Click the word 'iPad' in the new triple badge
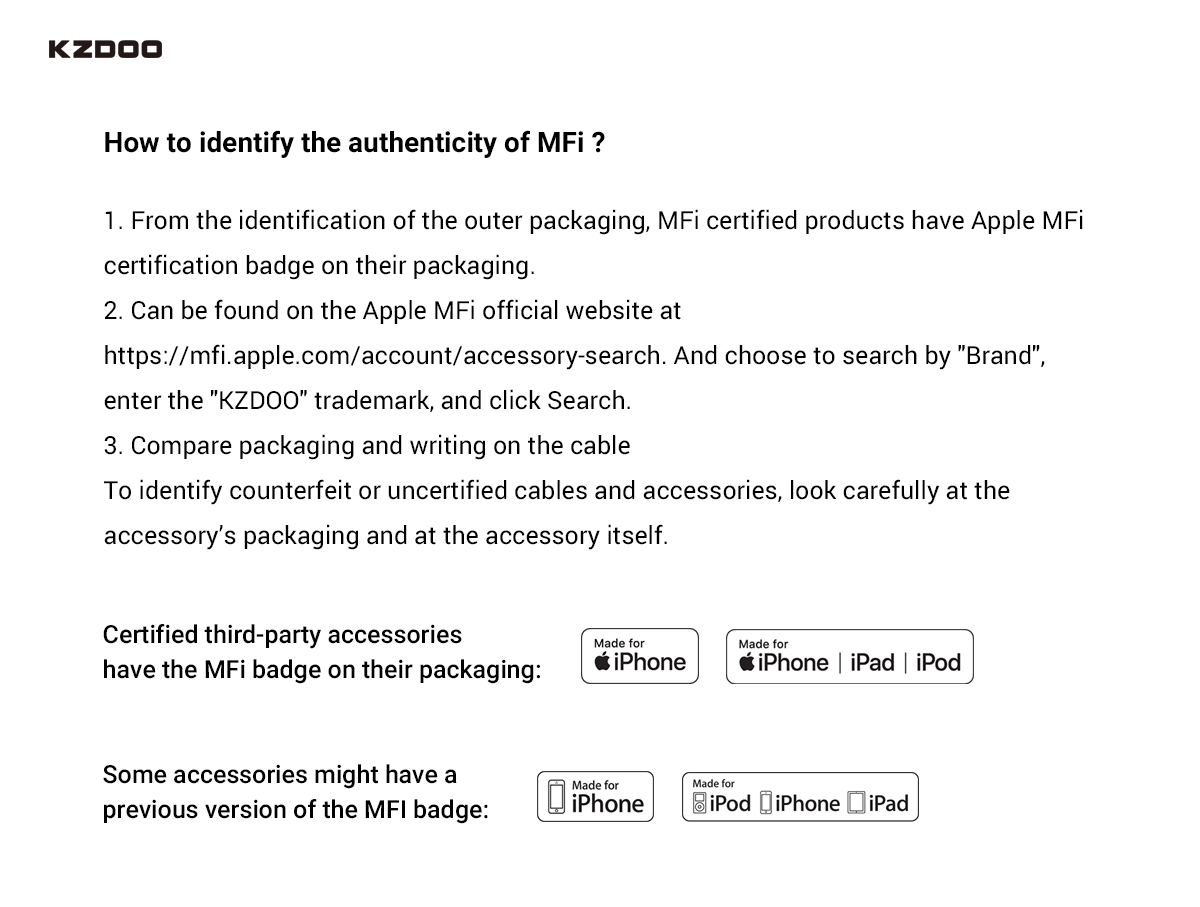1200x907 pixels. pyautogui.click(x=872, y=662)
